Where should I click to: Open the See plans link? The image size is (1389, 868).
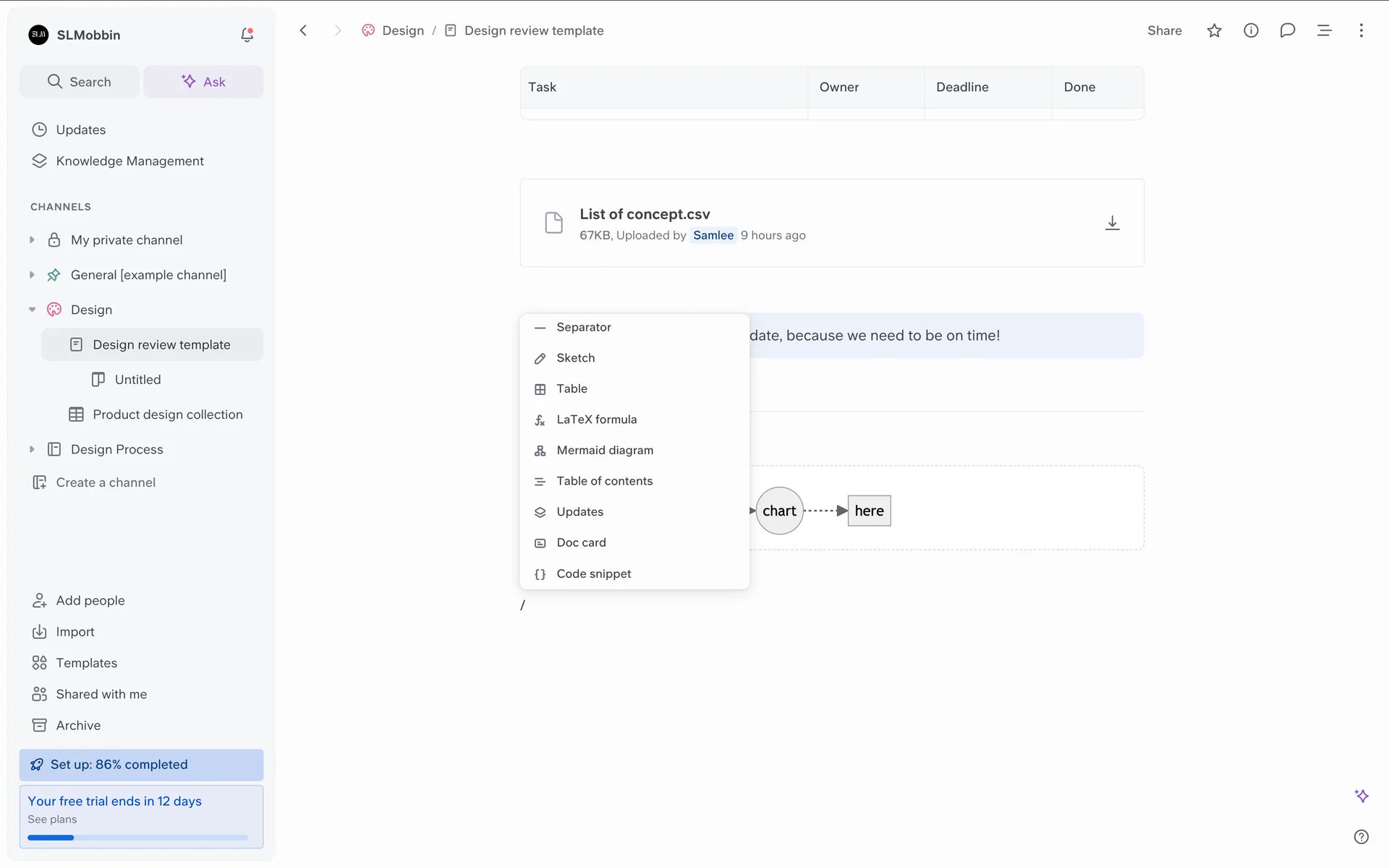52,819
